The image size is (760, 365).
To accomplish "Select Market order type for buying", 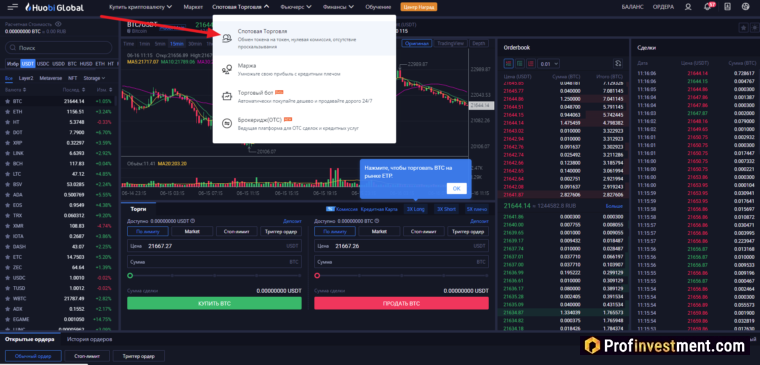I will [x=192, y=232].
